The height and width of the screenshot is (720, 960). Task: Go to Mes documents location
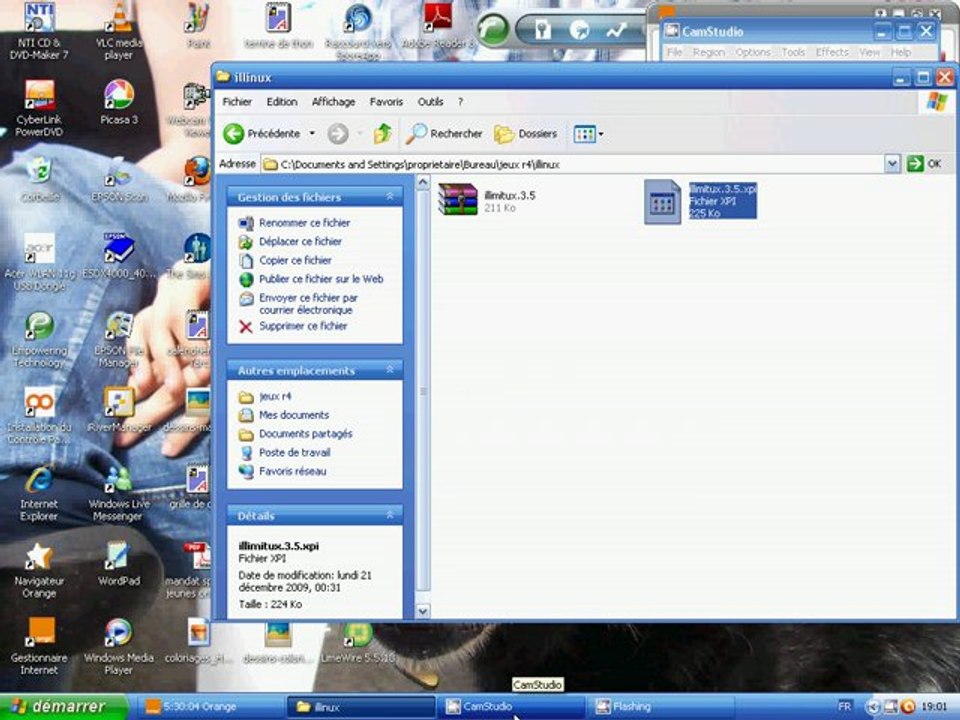pos(294,415)
